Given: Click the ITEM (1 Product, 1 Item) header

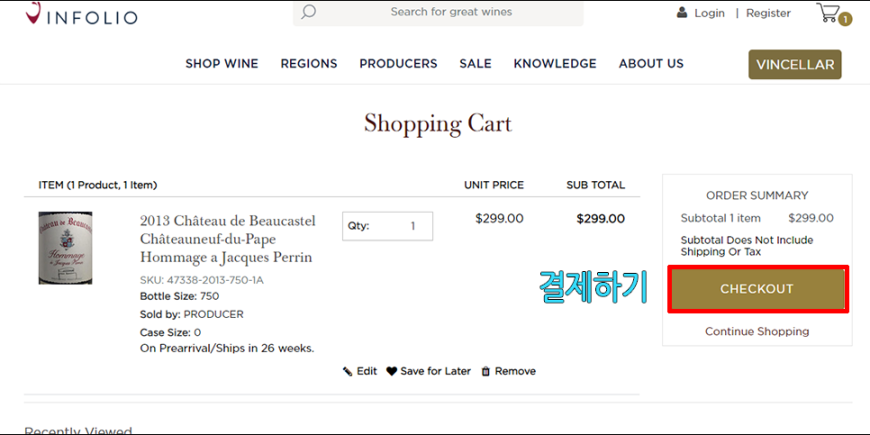Looking at the screenshot, I should [98, 185].
